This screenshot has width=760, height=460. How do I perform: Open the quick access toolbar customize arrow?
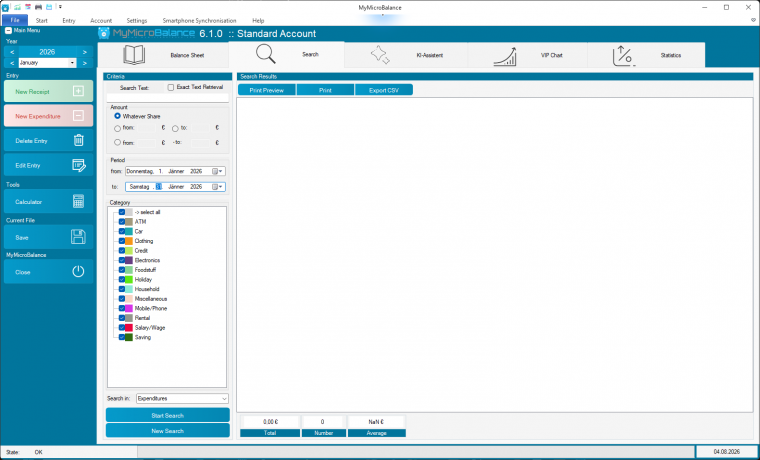(60, 7)
